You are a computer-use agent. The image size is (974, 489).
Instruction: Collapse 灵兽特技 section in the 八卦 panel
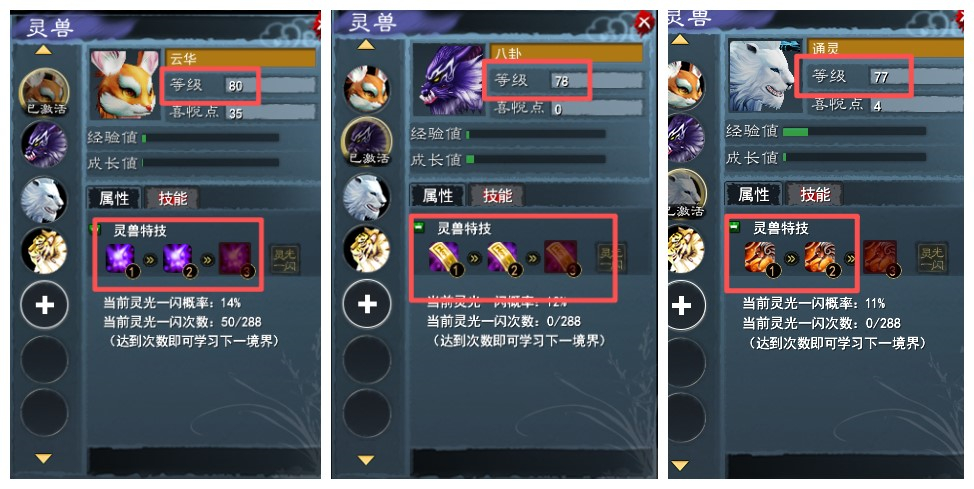[x=421, y=227]
